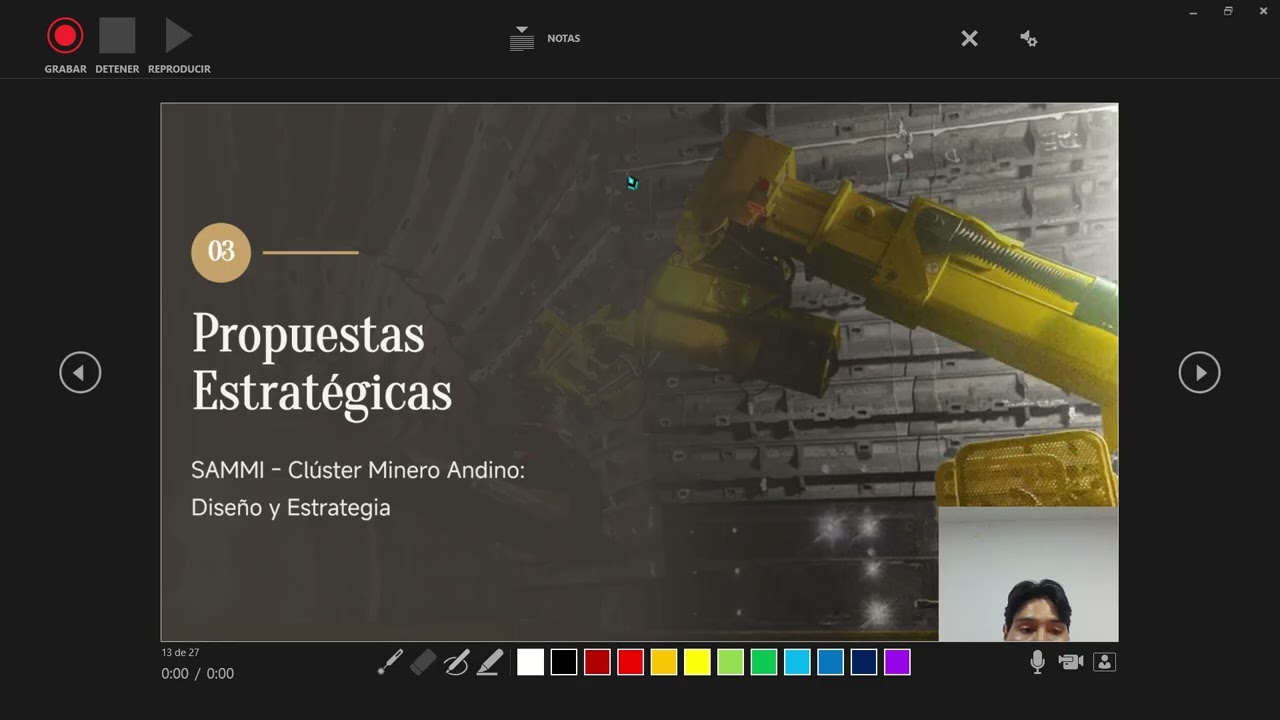This screenshot has height=720, width=1280.
Task: Select the pen drawing tool
Action: (x=456, y=662)
